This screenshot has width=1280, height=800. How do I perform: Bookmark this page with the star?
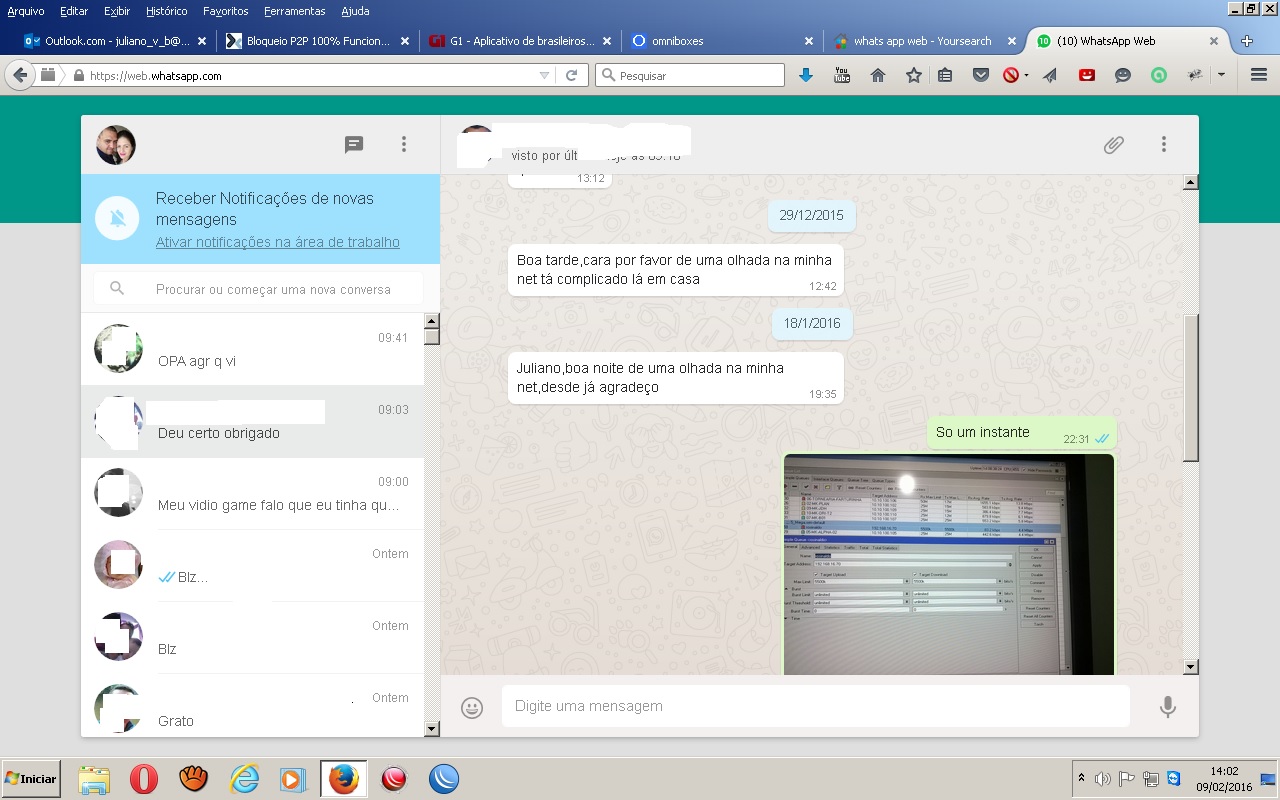tap(913, 75)
